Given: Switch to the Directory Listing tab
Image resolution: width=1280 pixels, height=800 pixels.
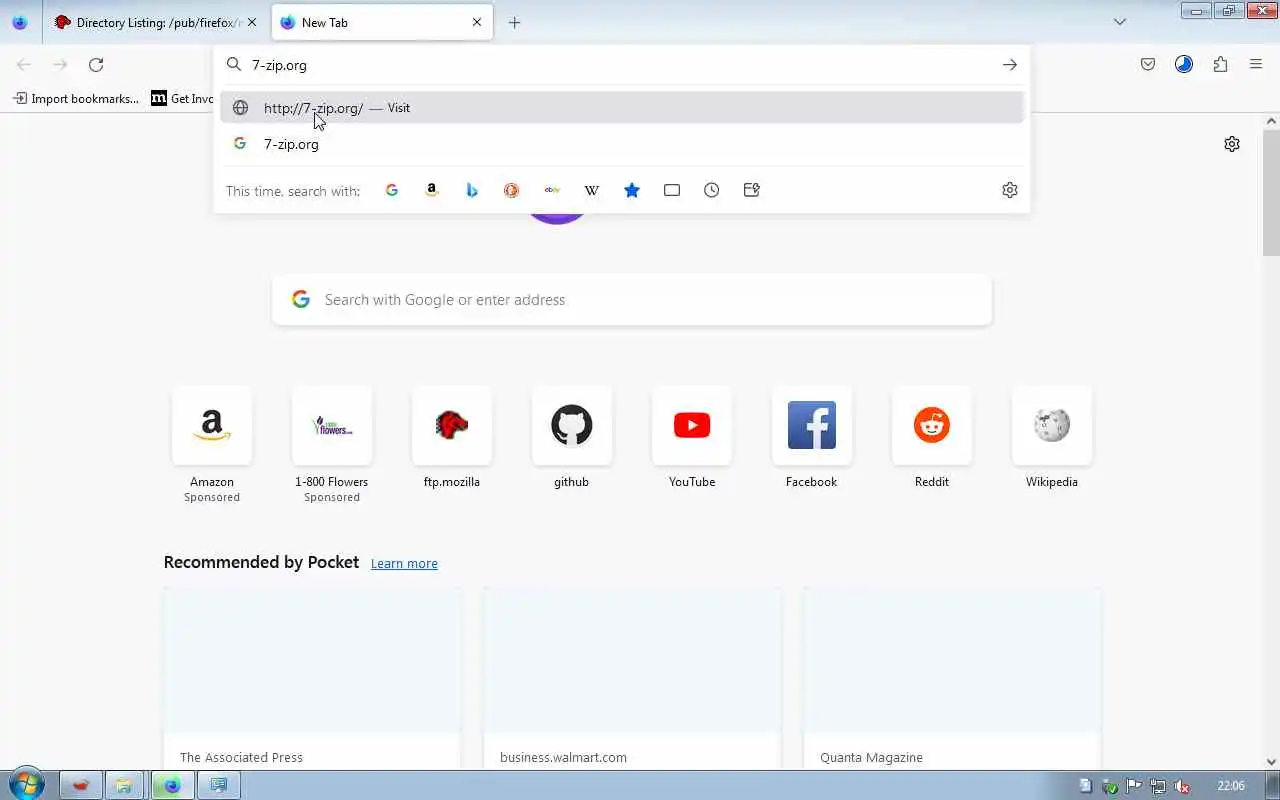Looking at the screenshot, I should [157, 22].
